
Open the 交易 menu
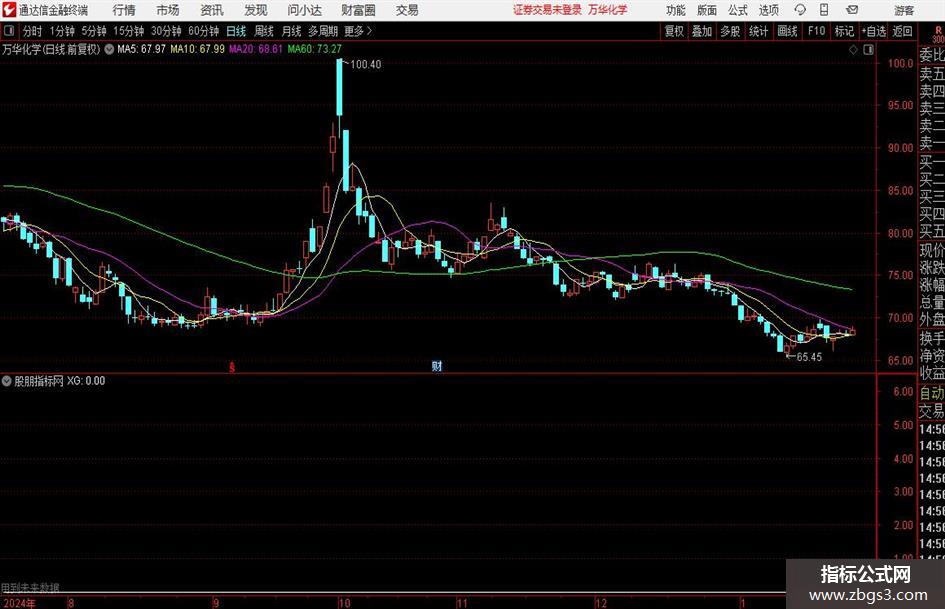pyautogui.click(x=407, y=10)
